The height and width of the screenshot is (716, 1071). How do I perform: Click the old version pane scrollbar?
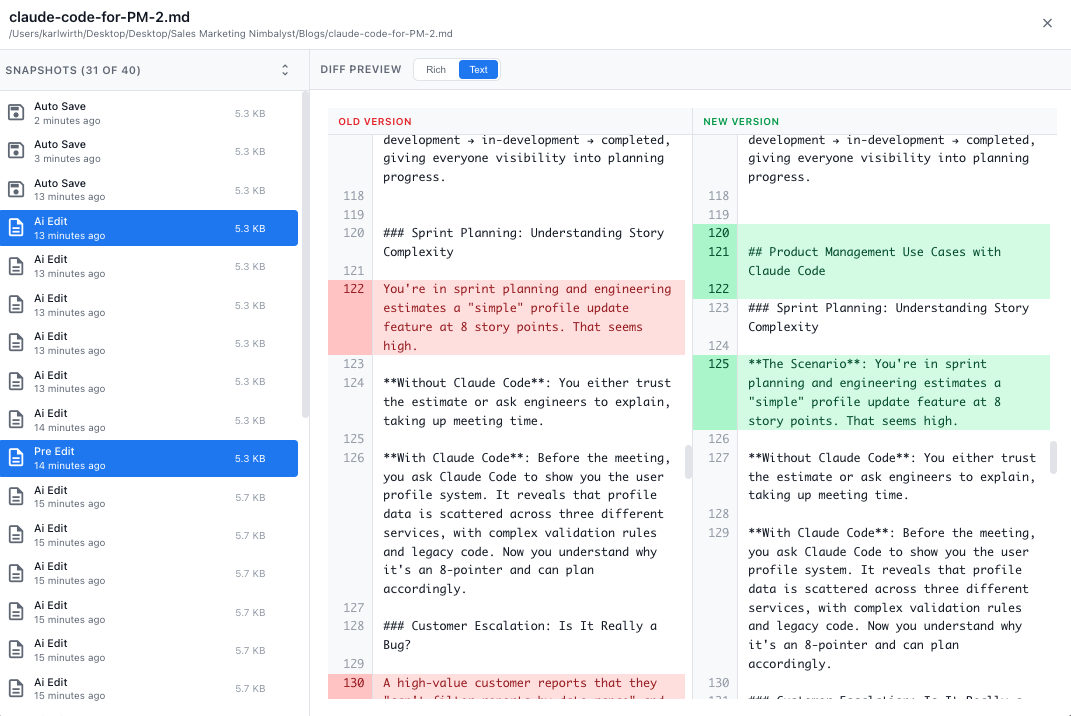click(x=688, y=461)
